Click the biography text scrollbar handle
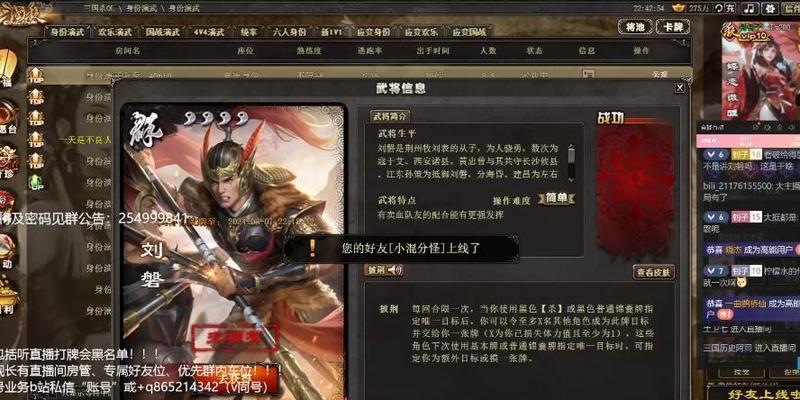 point(571,156)
